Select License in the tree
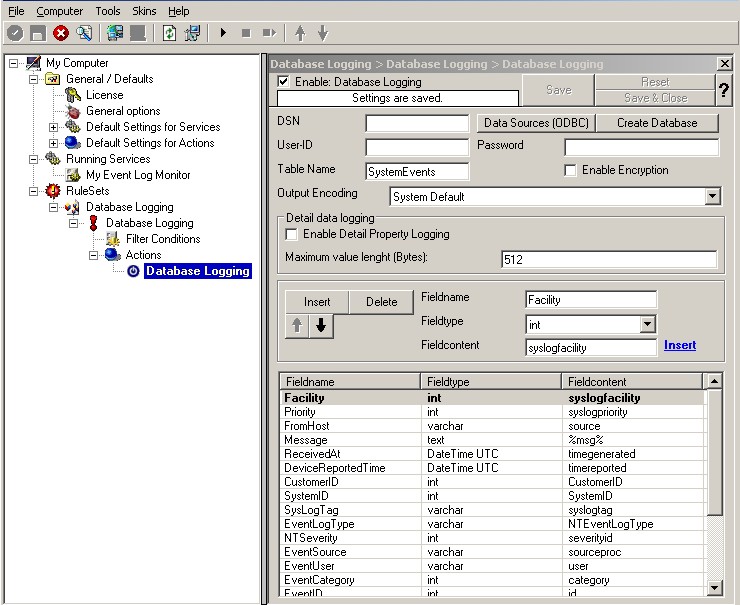This screenshot has height=605, width=740. click(x=104, y=95)
